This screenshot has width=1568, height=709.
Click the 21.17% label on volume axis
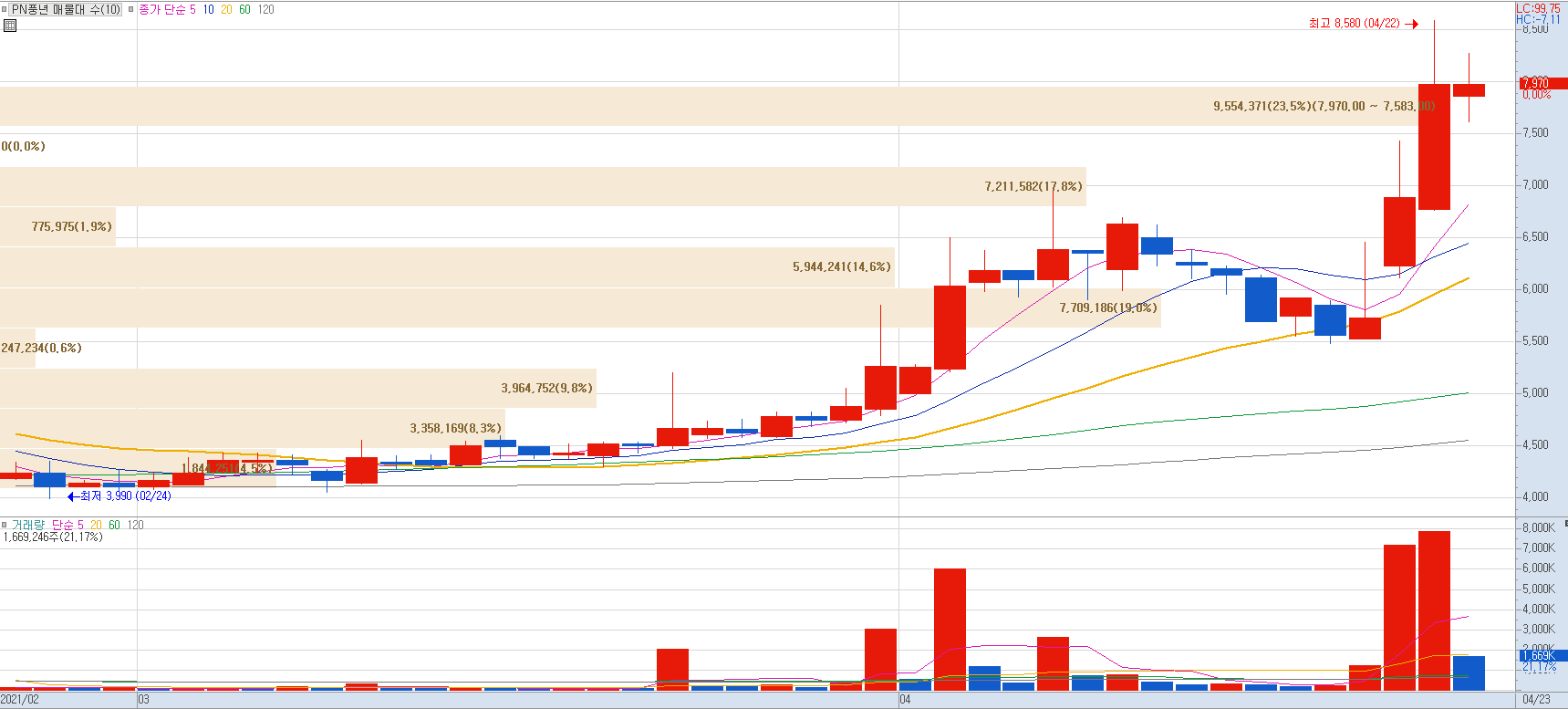[1540, 667]
